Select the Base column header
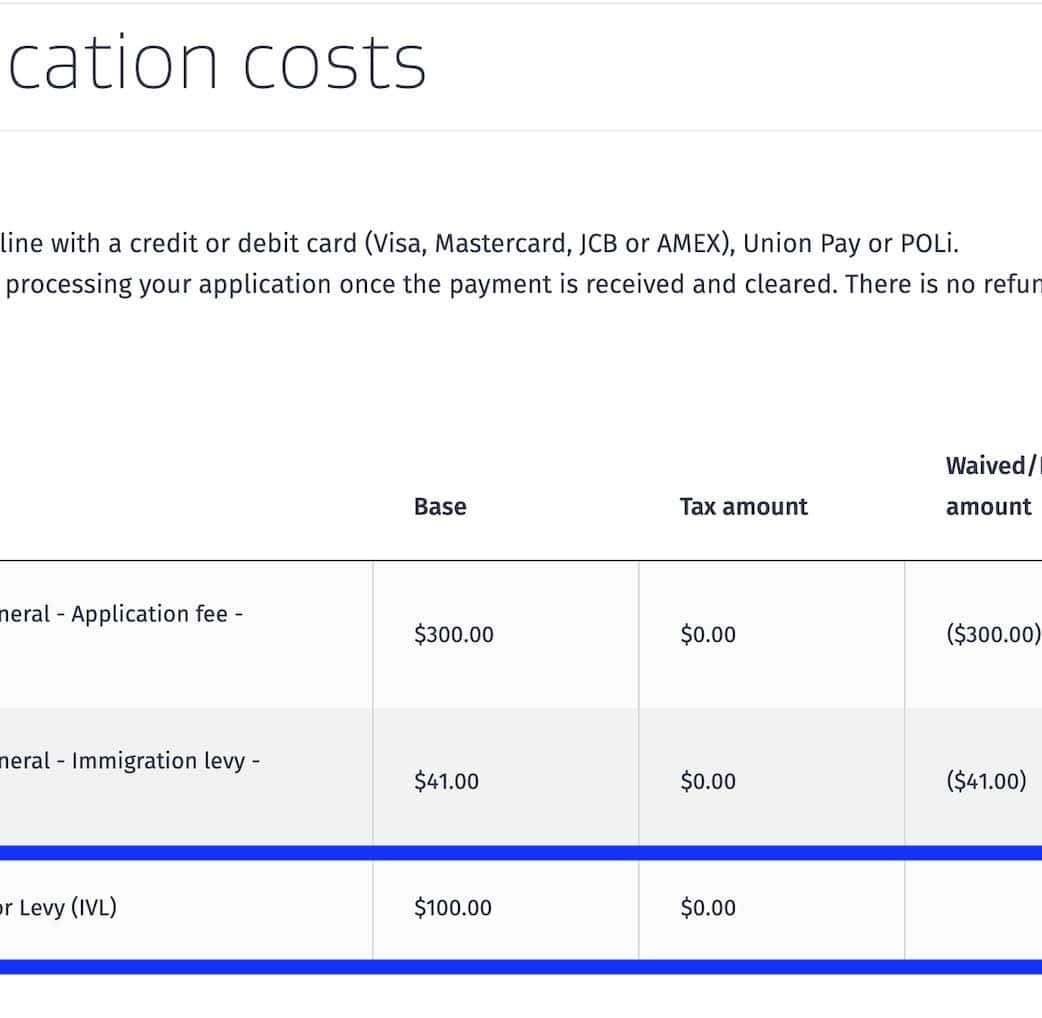The height and width of the screenshot is (1018, 1042). [440, 507]
